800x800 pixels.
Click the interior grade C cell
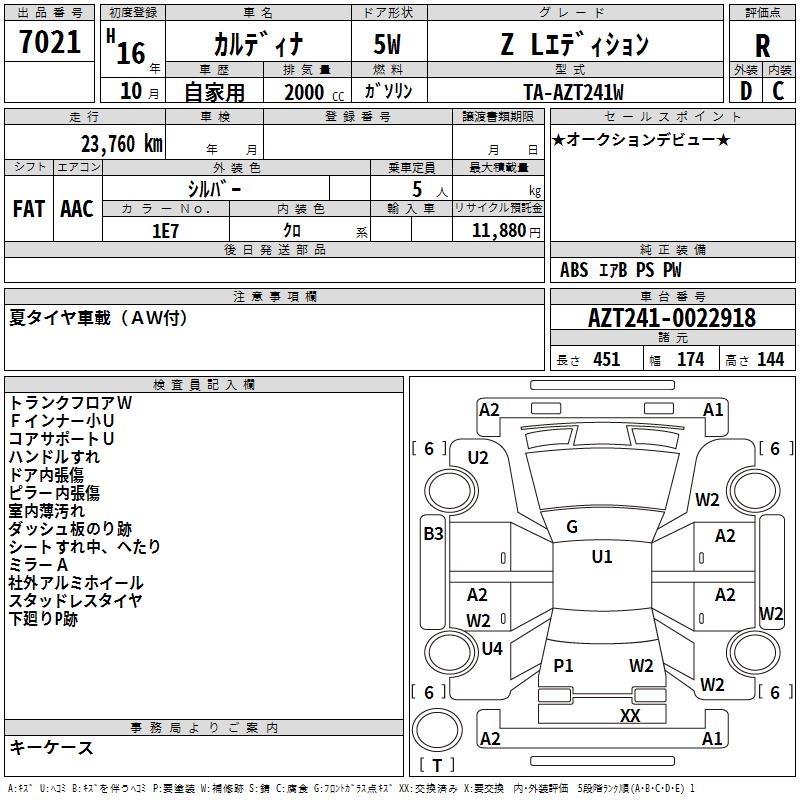[779, 91]
